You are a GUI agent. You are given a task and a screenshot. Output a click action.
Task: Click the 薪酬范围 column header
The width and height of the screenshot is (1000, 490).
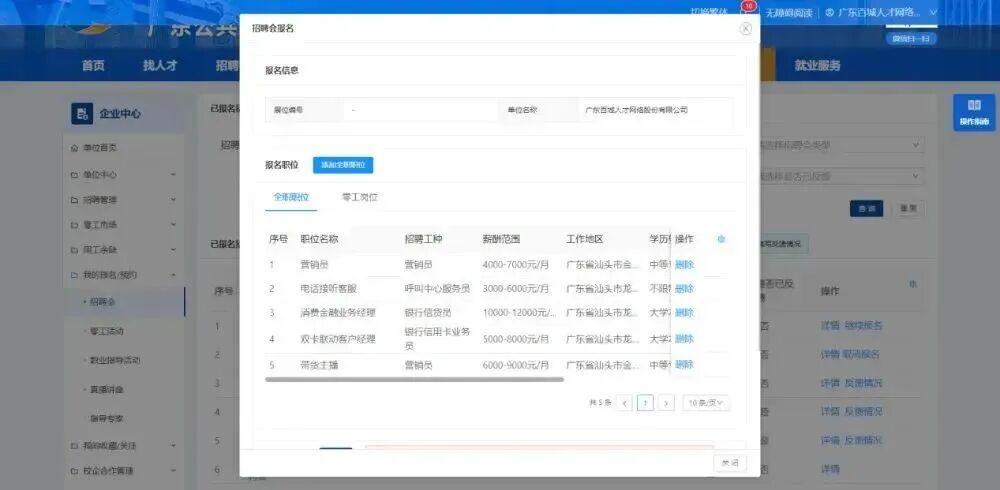point(501,239)
